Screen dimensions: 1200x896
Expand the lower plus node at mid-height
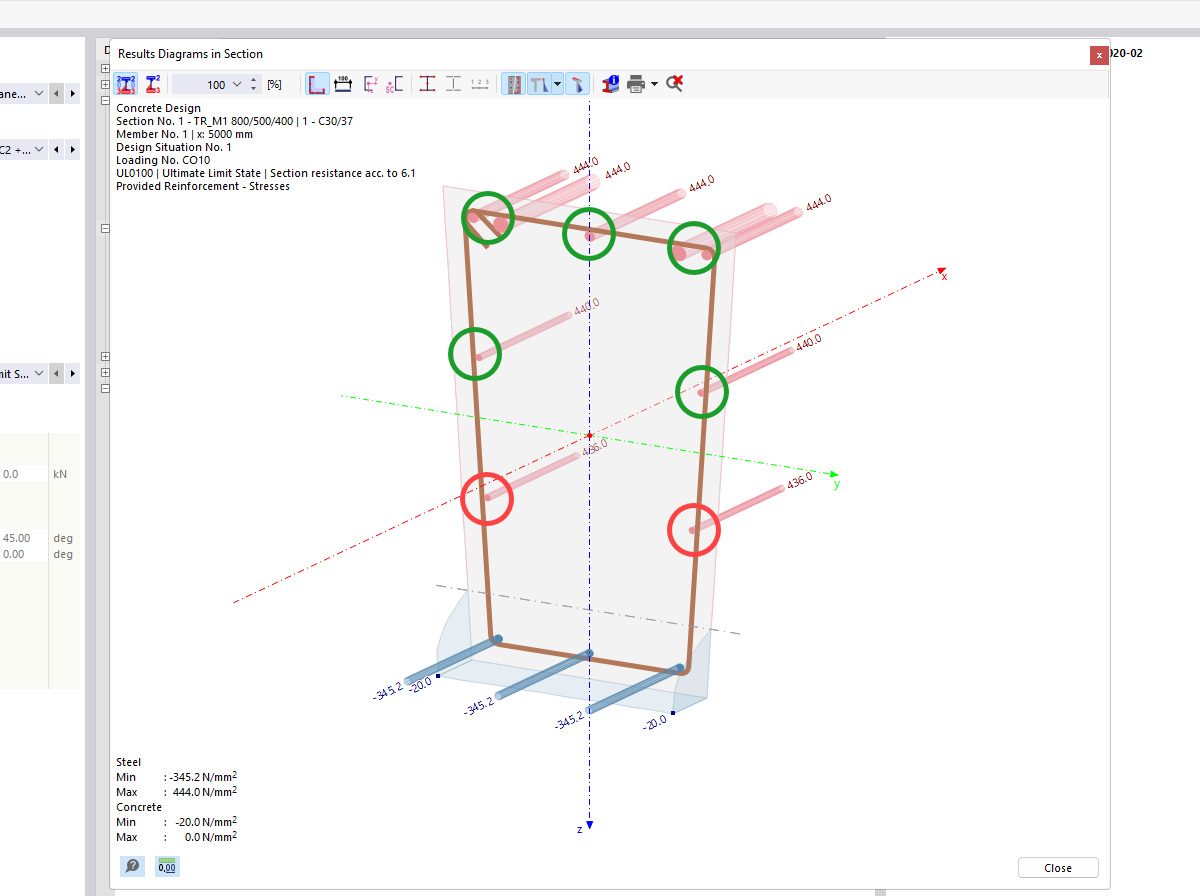click(x=105, y=373)
